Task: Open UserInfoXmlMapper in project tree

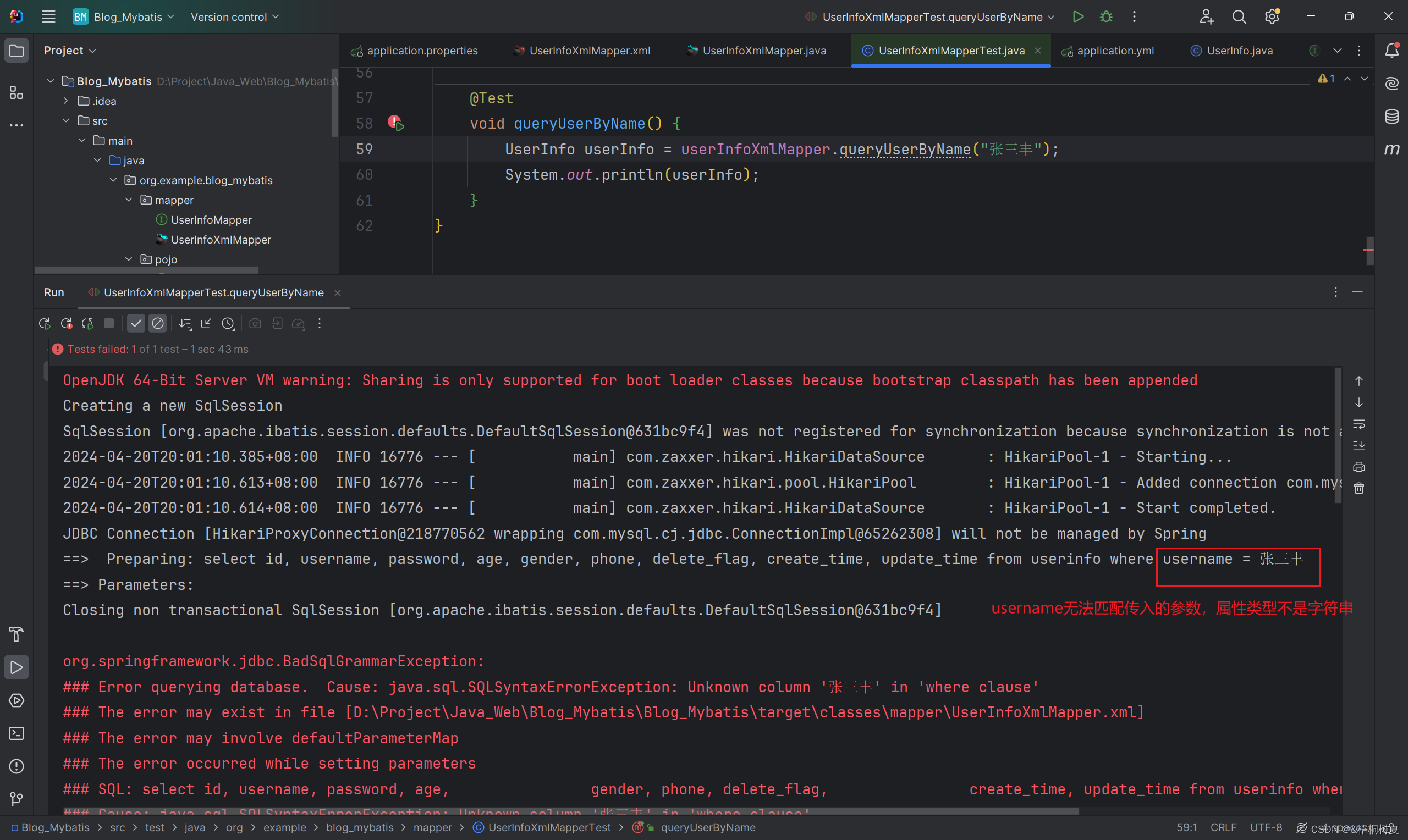Action: (221, 240)
